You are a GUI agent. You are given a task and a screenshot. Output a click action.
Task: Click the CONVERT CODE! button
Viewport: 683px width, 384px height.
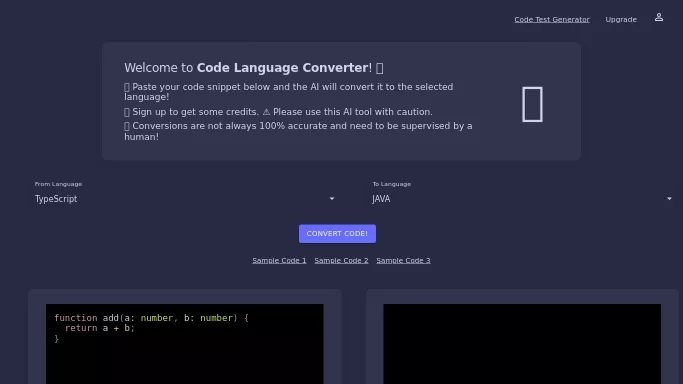coord(337,234)
